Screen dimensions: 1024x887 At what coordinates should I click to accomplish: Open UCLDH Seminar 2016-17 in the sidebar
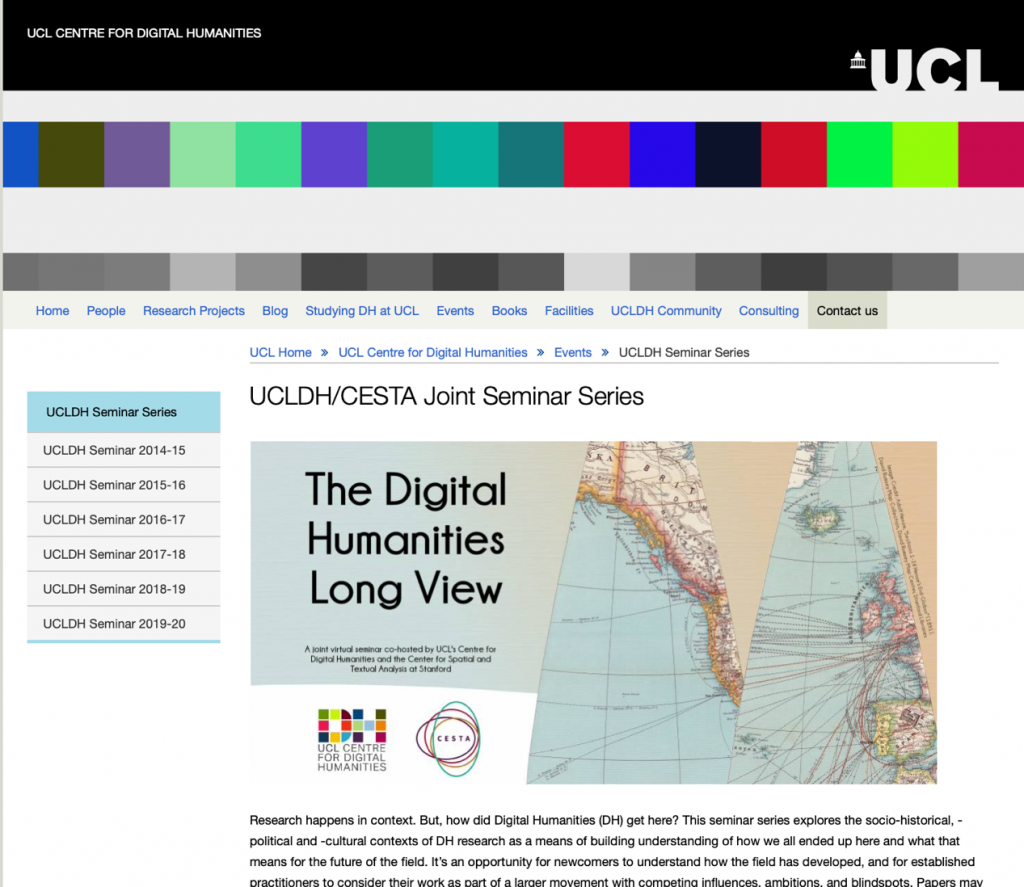[123, 519]
